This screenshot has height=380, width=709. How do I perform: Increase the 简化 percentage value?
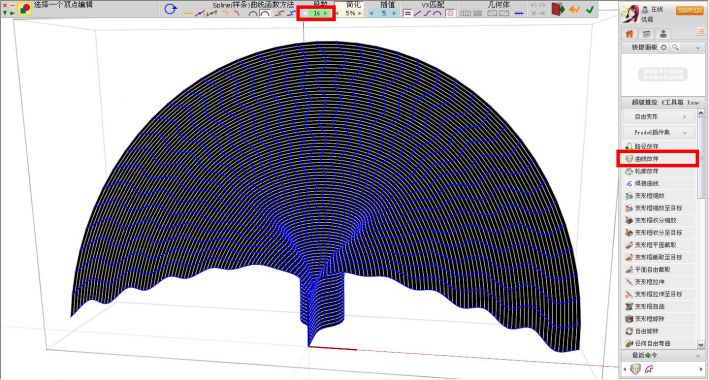click(x=359, y=14)
